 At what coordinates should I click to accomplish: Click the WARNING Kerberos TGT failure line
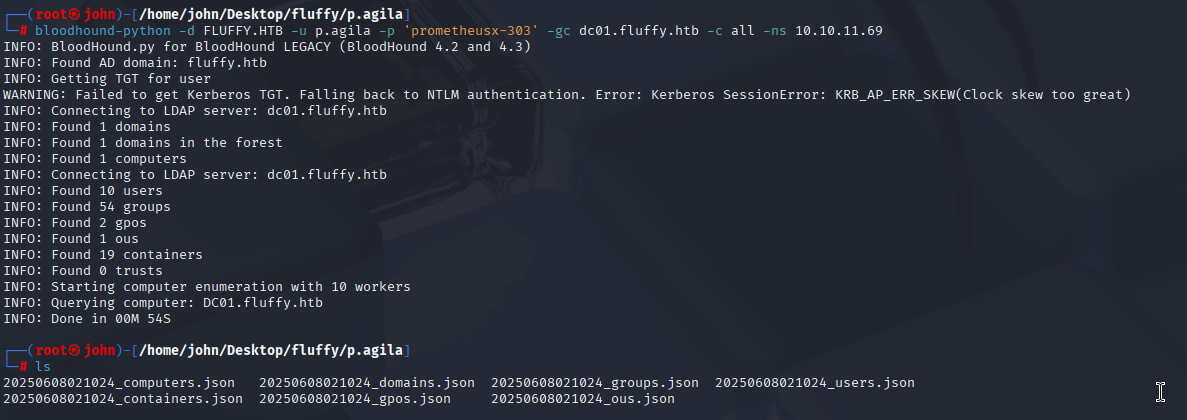(567, 95)
